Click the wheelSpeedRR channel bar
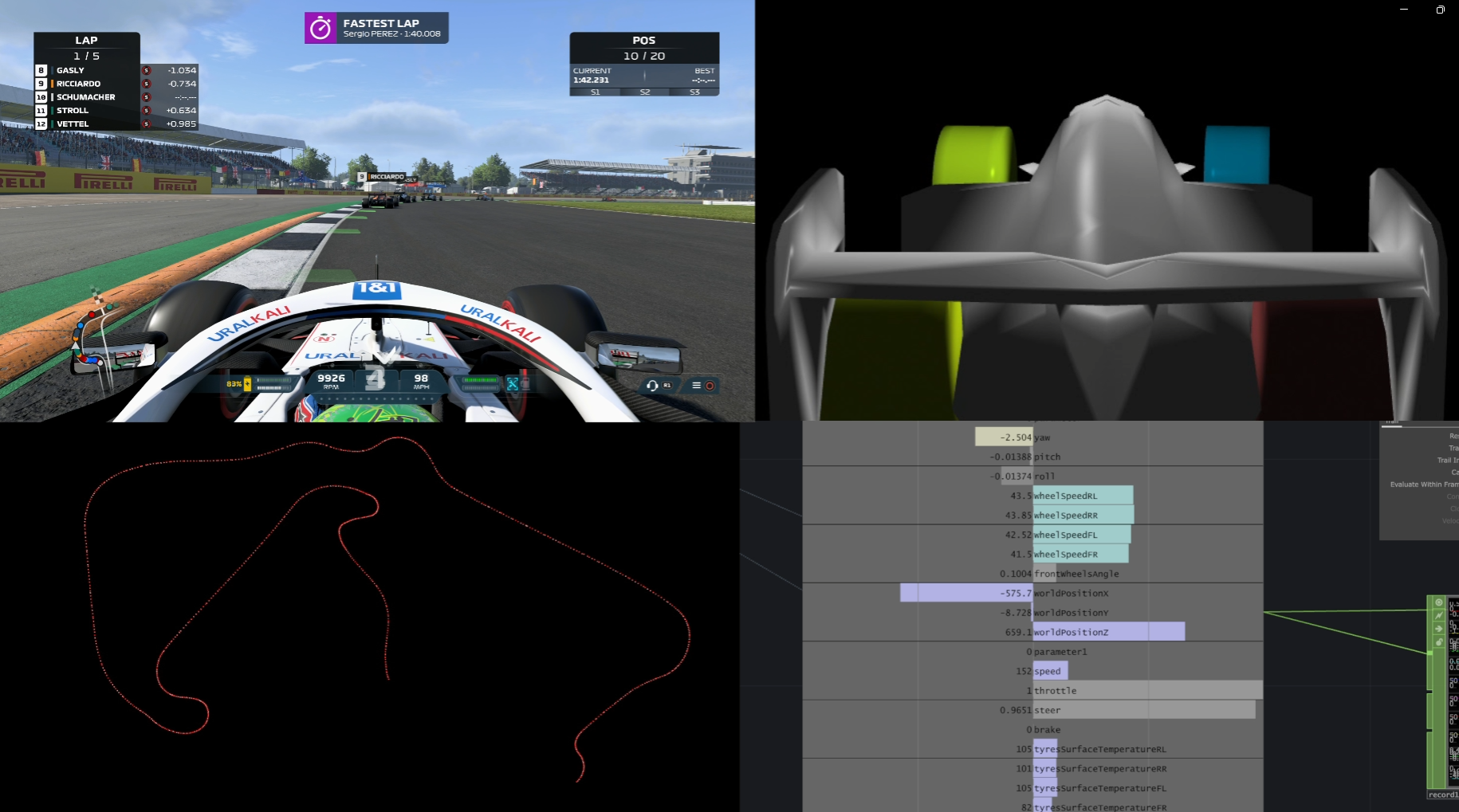Image resolution: width=1459 pixels, height=812 pixels. coord(1083,516)
